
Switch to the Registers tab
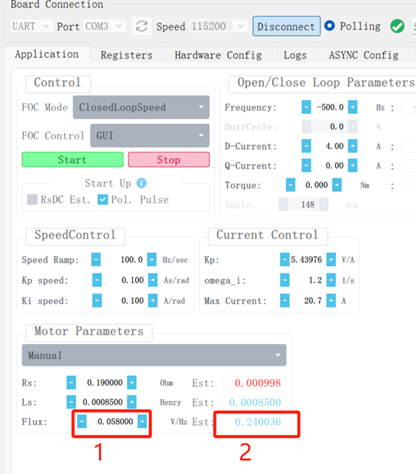pyautogui.click(x=127, y=55)
